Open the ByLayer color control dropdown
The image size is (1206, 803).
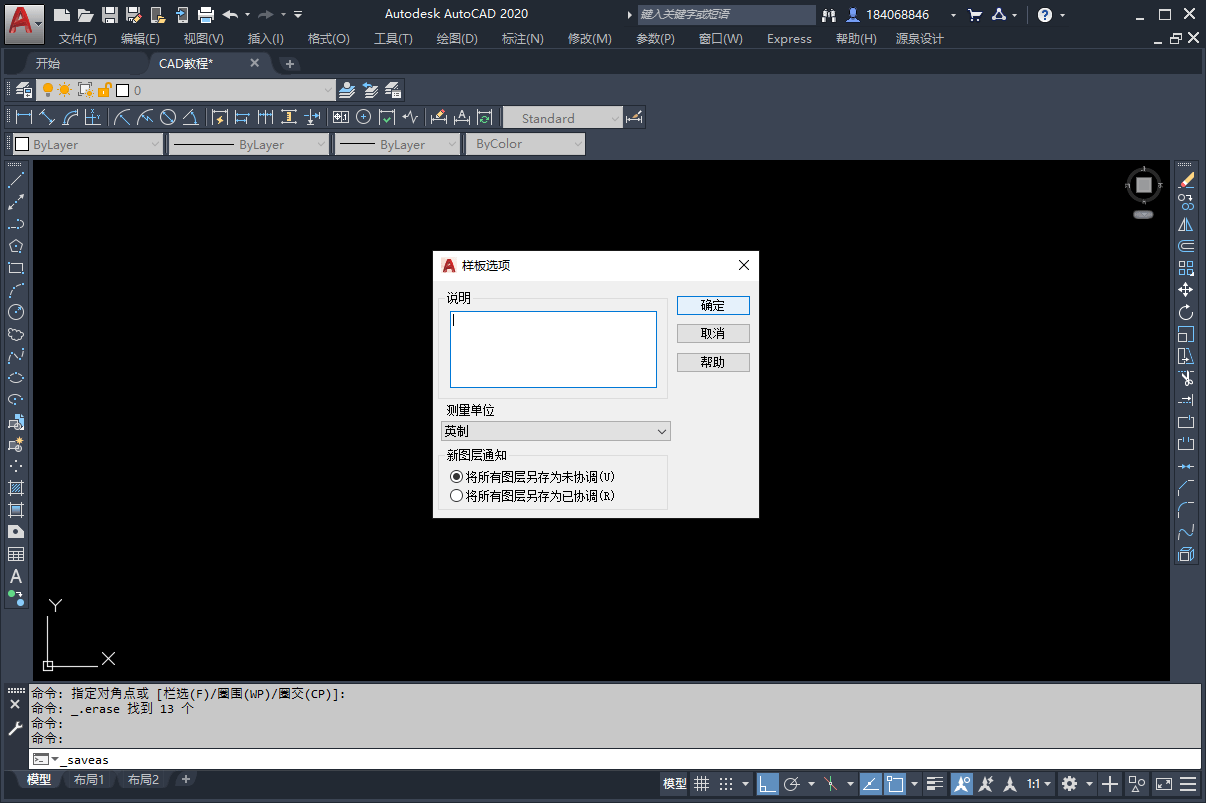coord(86,144)
